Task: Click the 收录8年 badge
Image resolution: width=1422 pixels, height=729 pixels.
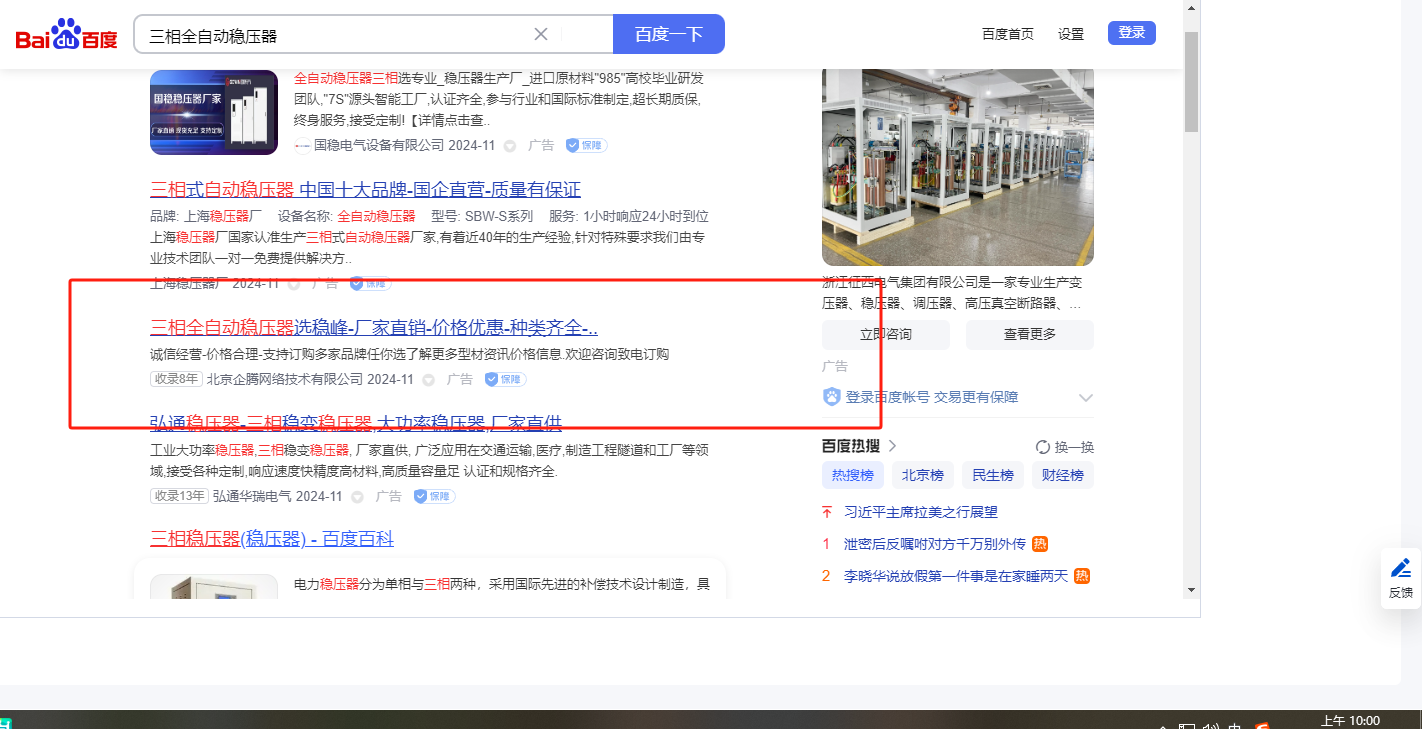Action: pos(176,380)
